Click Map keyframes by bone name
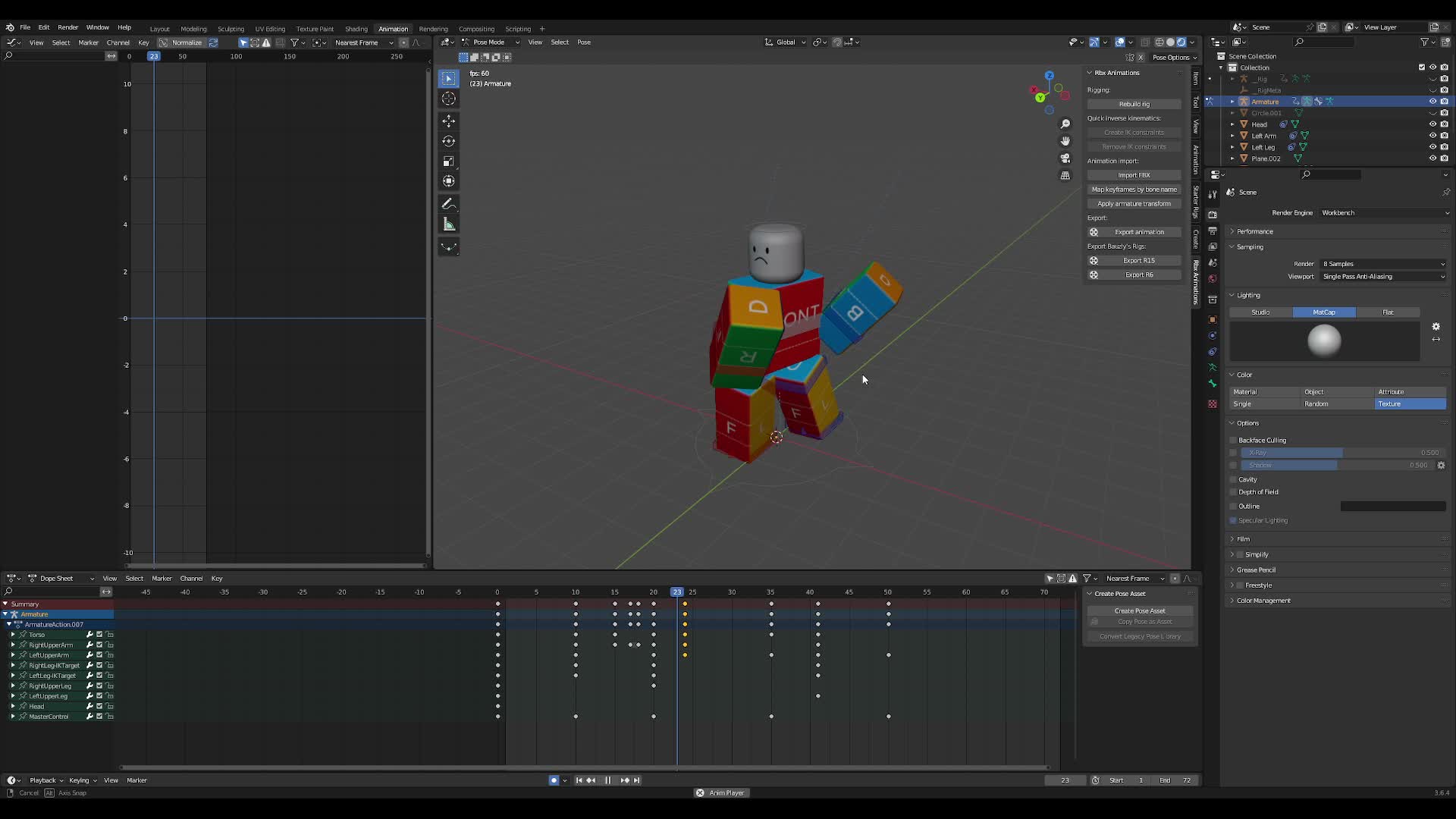 coord(1134,190)
